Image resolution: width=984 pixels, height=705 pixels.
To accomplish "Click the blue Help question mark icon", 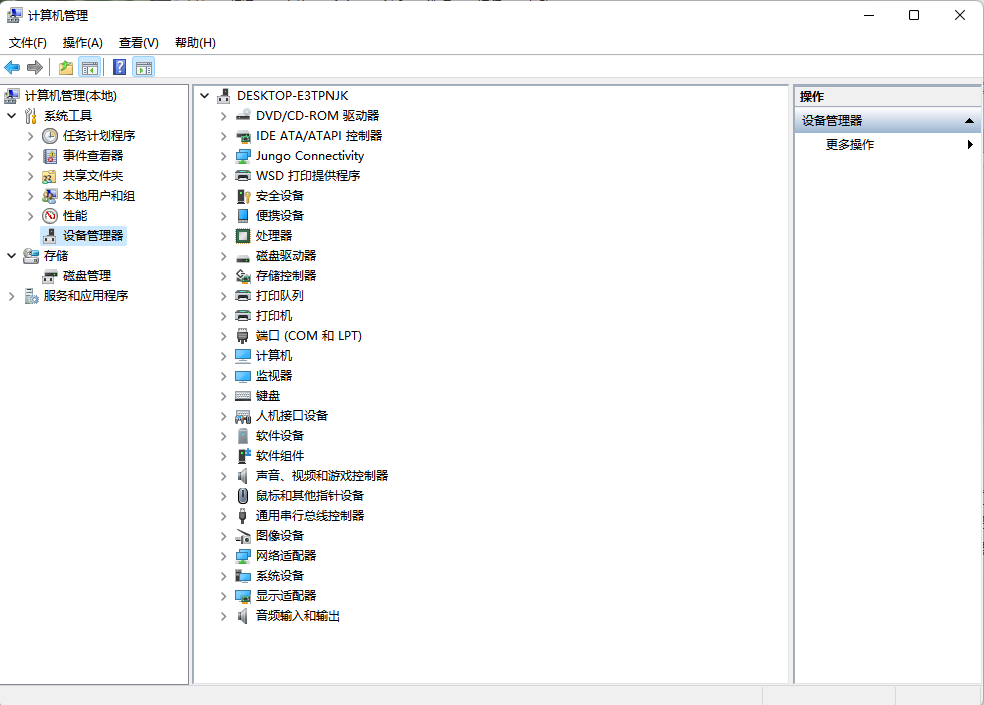I will pyautogui.click(x=119, y=67).
